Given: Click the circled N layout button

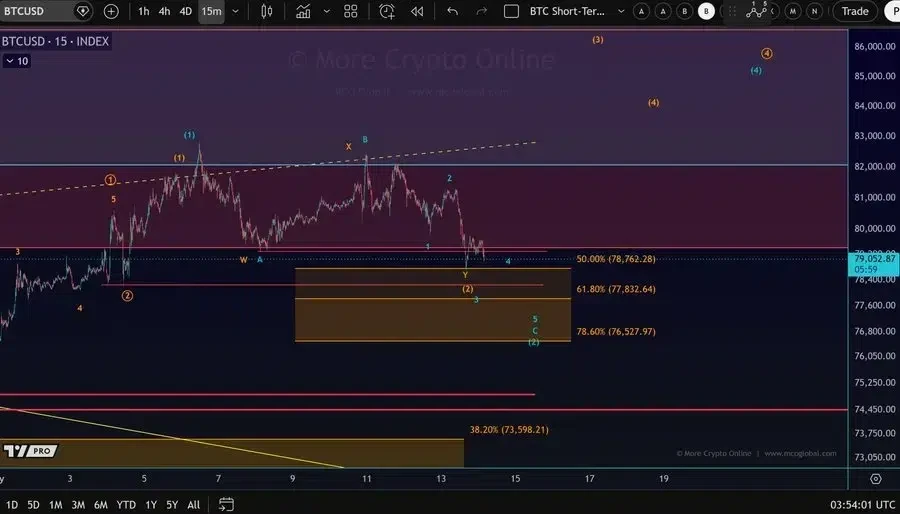Looking at the screenshot, I should [x=814, y=11].
